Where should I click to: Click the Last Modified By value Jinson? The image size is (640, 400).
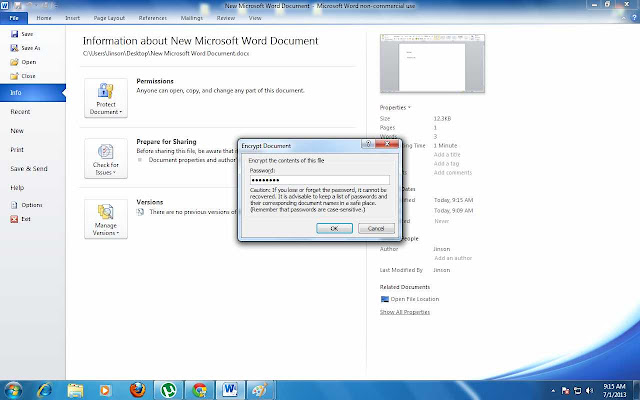[442, 270]
